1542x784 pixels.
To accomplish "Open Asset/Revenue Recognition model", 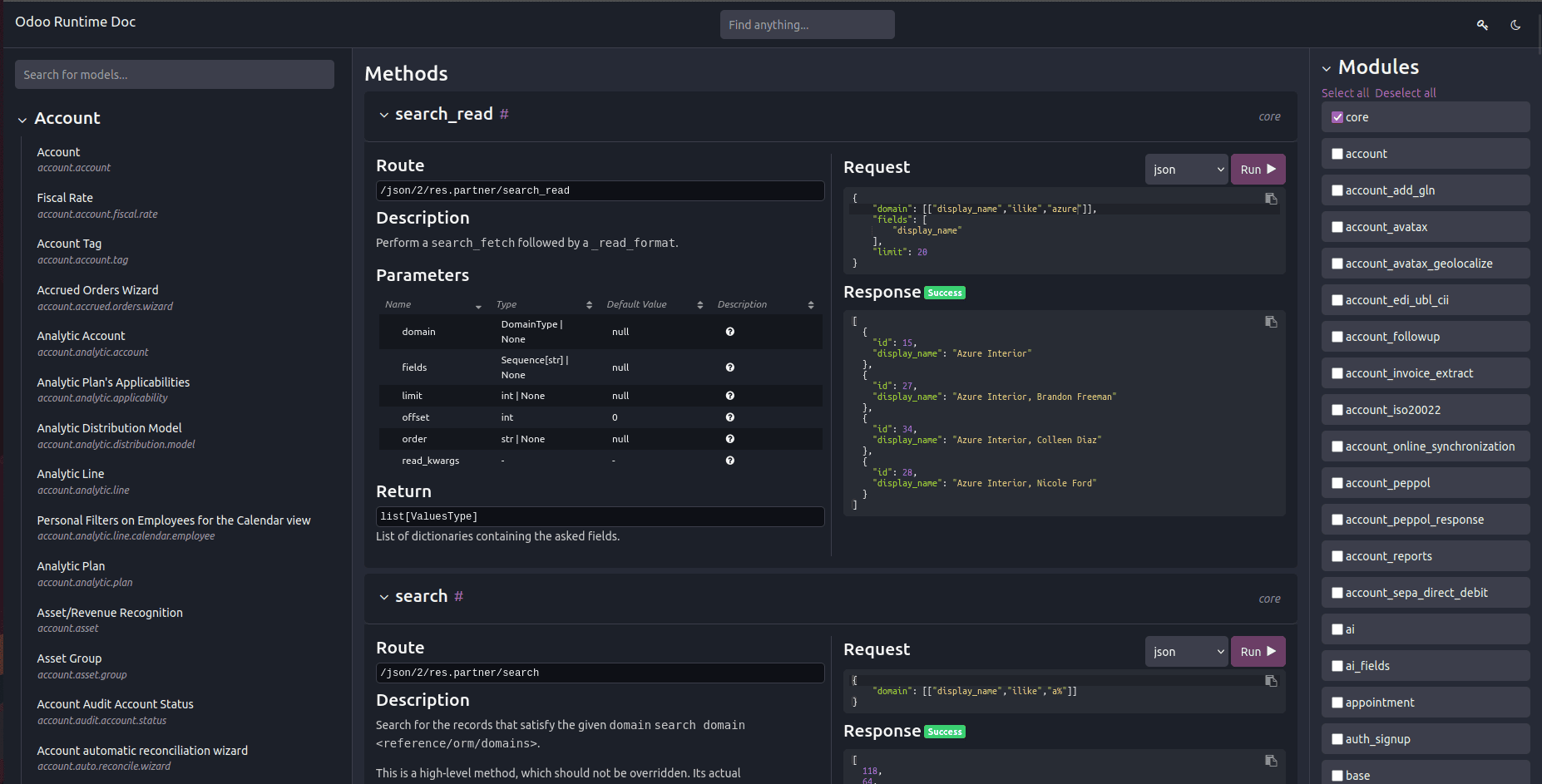I will (x=110, y=620).
